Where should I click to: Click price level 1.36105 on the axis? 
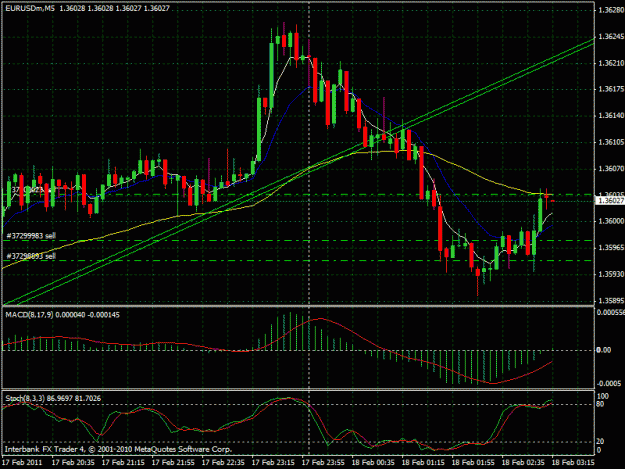(x=611, y=142)
